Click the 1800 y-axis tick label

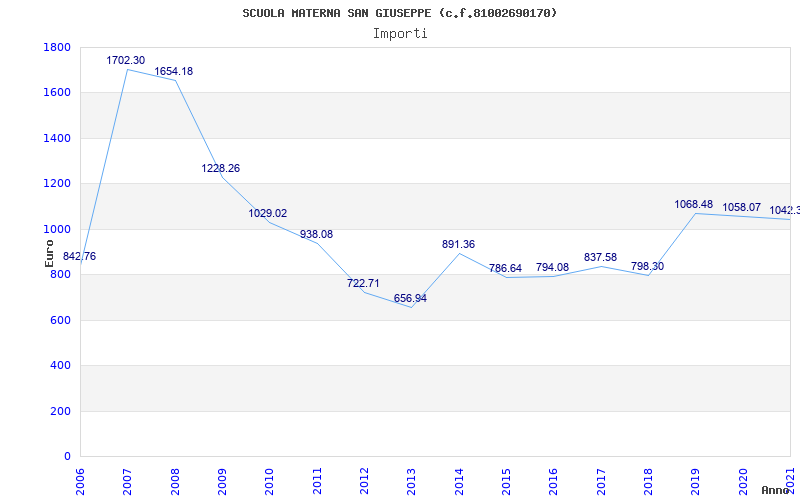(57, 47)
